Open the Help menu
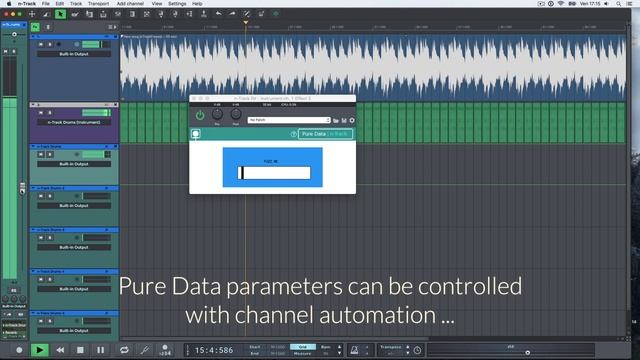The height and width of the screenshot is (360, 640). (x=197, y=4)
